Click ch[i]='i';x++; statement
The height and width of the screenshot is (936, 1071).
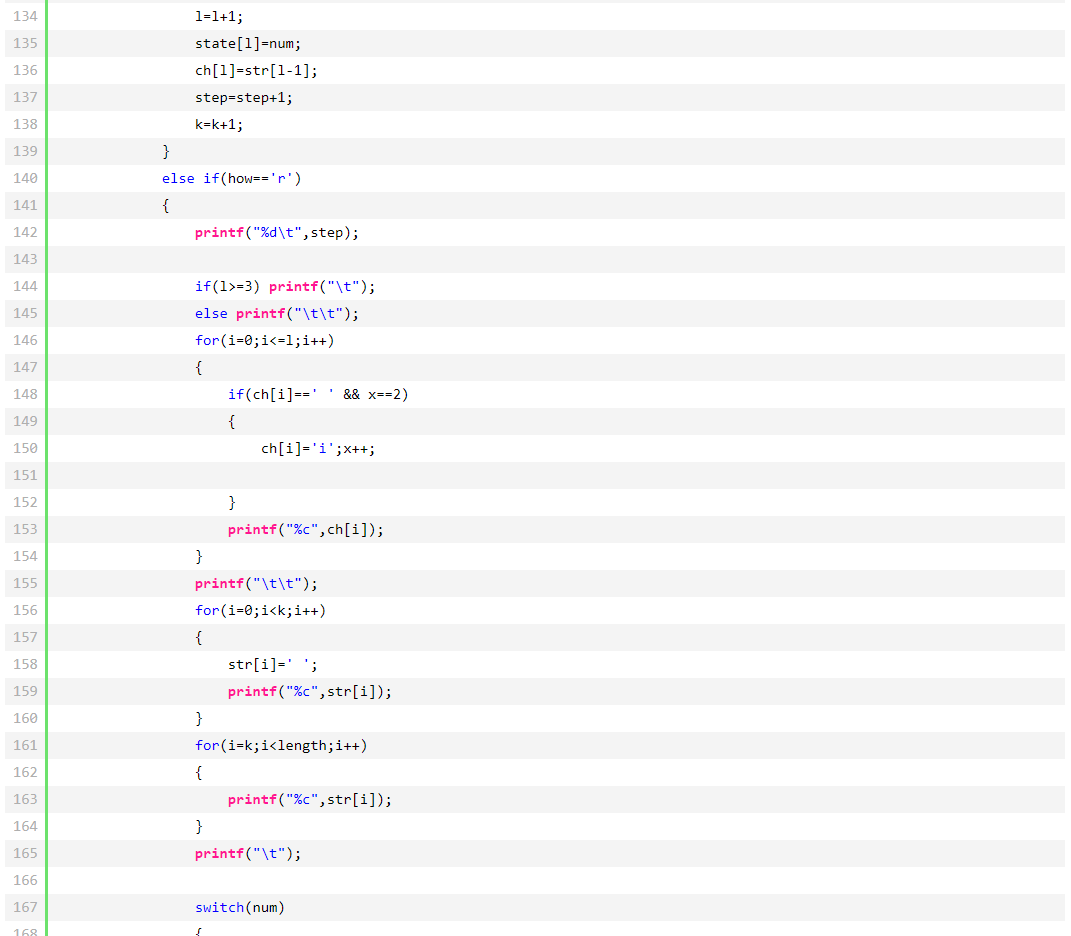(x=318, y=449)
